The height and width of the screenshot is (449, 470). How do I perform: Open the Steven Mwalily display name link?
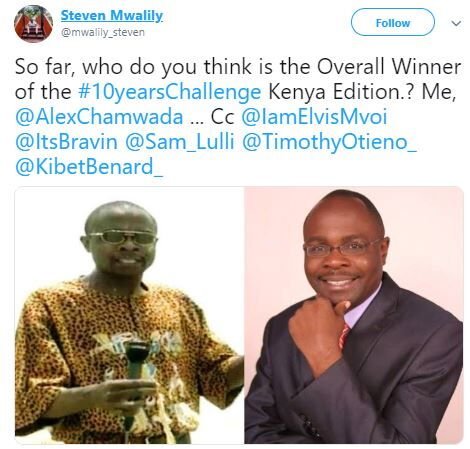[112, 16]
